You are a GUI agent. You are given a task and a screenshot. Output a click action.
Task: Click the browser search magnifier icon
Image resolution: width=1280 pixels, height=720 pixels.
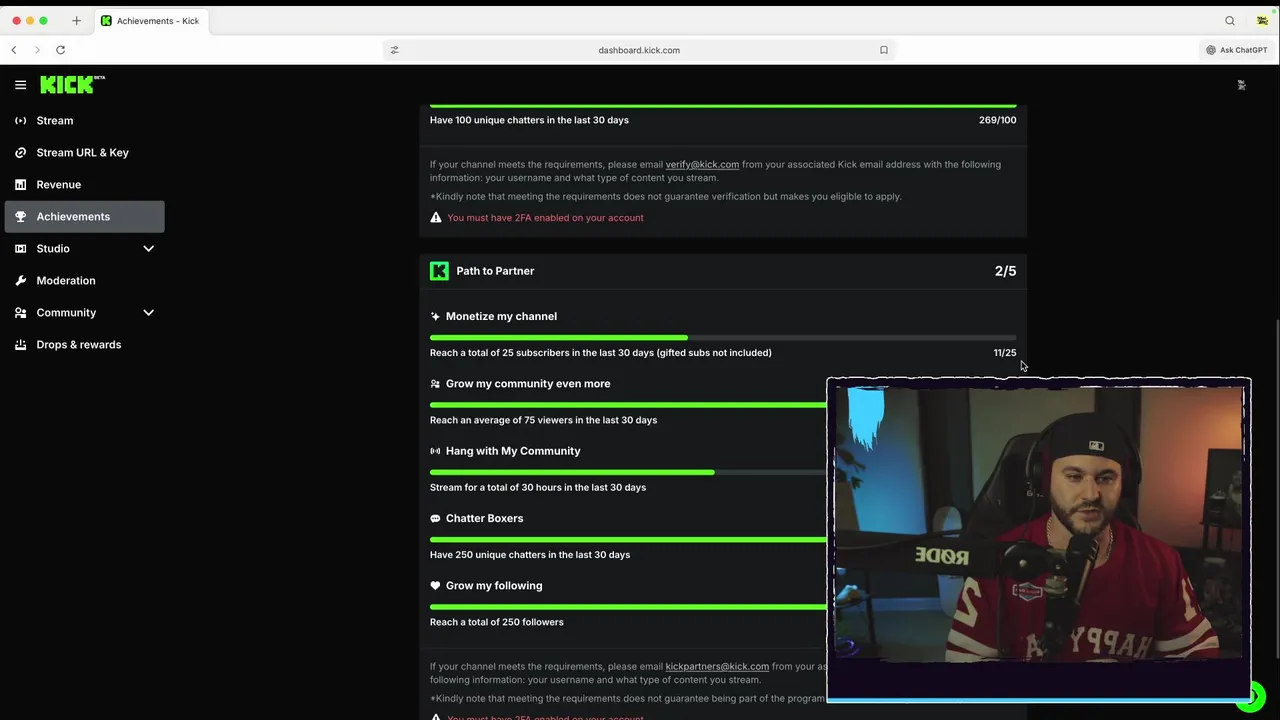pos(1230,21)
